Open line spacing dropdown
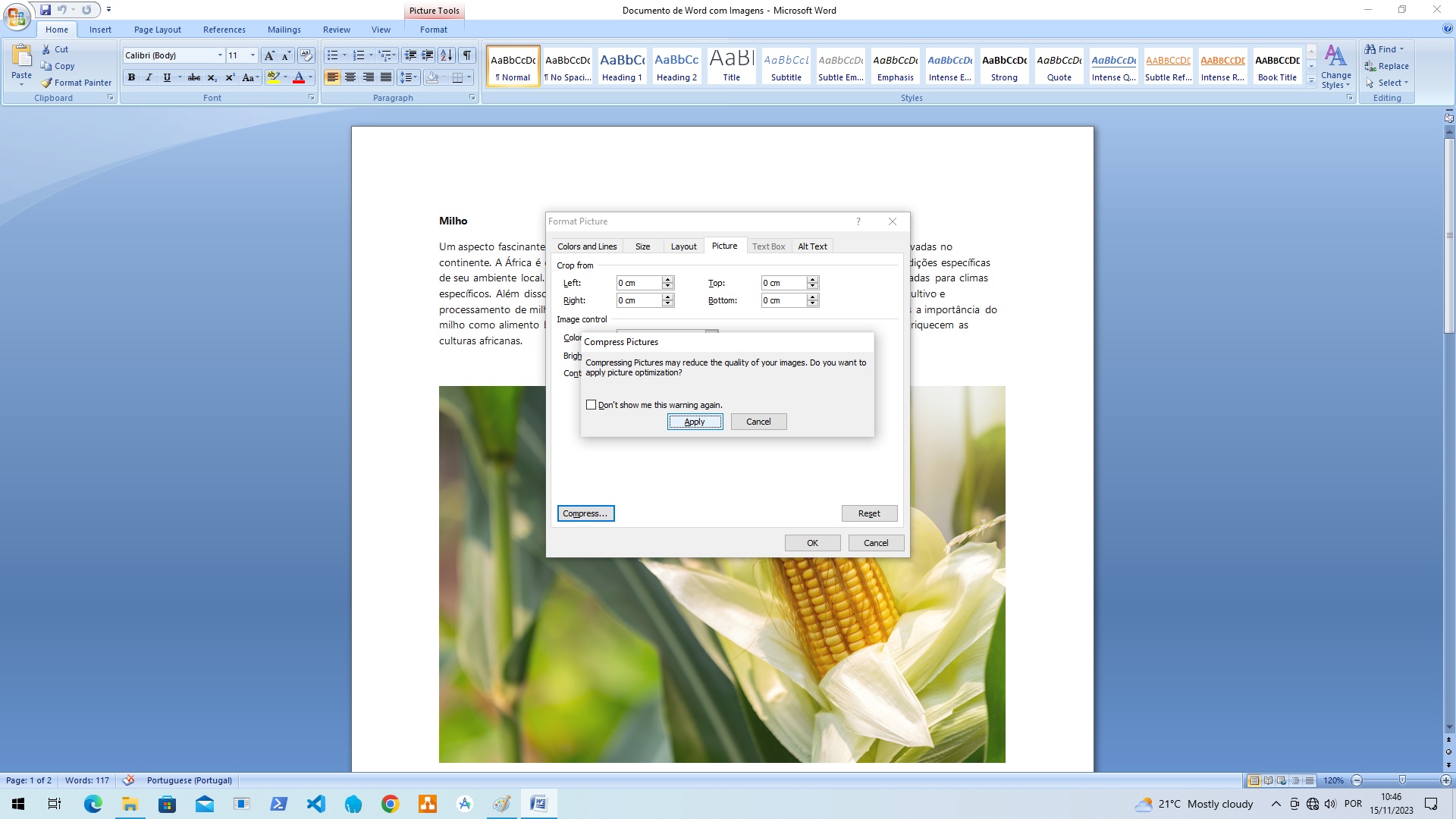Screen dimensions: 1456x819 (409, 77)
